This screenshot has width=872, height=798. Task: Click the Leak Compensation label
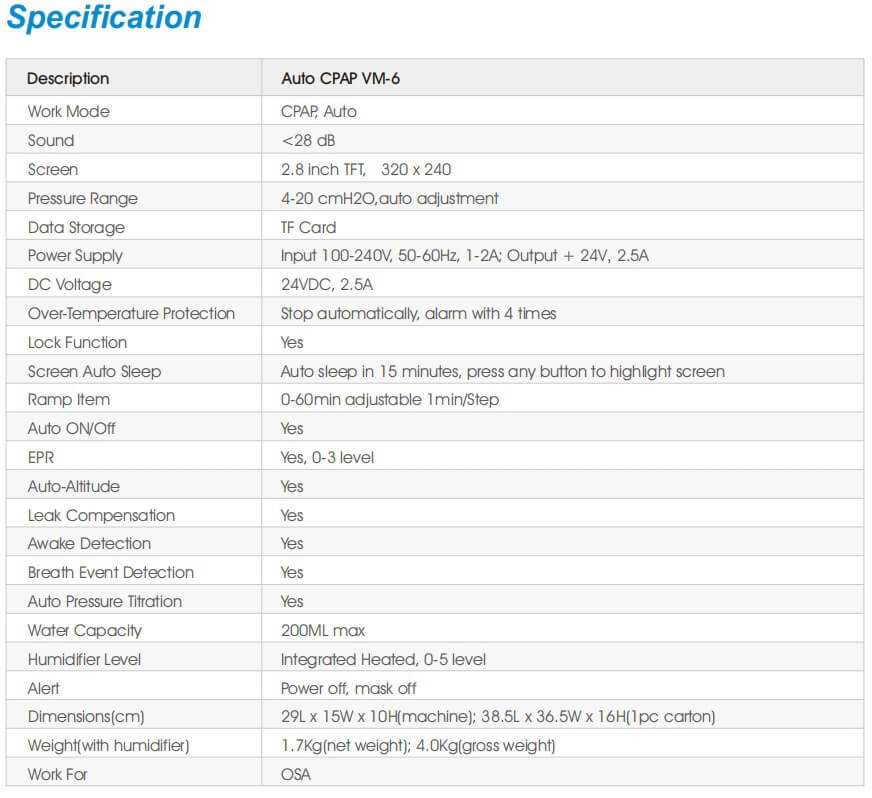[101, 515]
